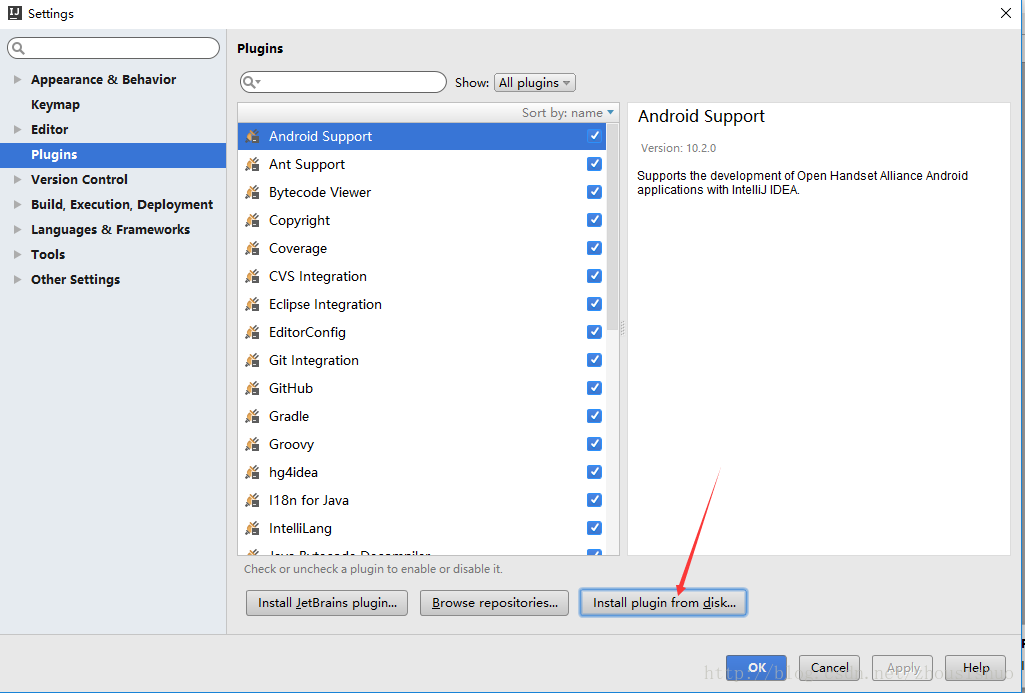Click Install plugin from disk button
1025x693 pixels.
click(x=664, y=603)
